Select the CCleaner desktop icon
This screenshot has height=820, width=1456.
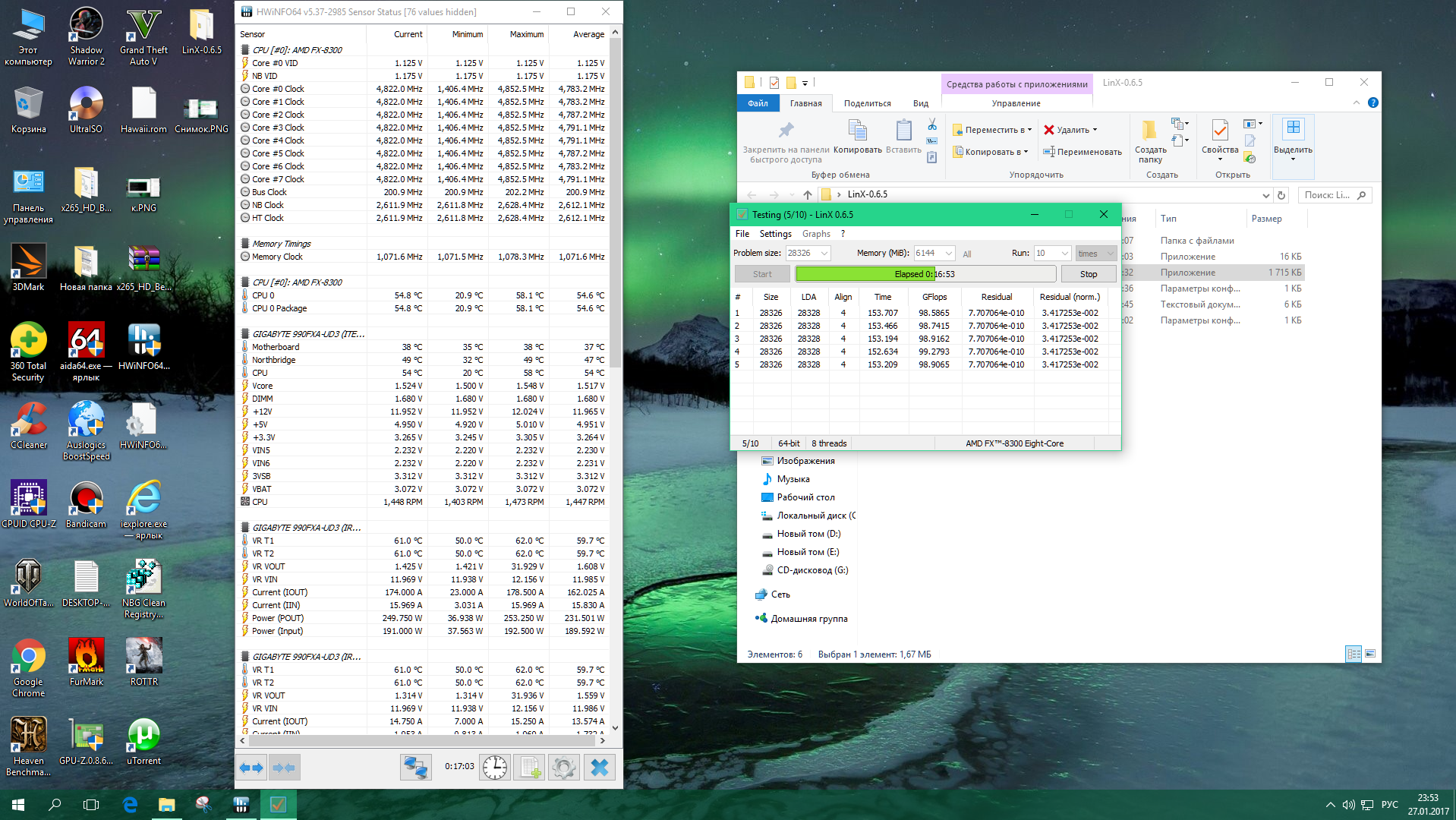[28, 425]
